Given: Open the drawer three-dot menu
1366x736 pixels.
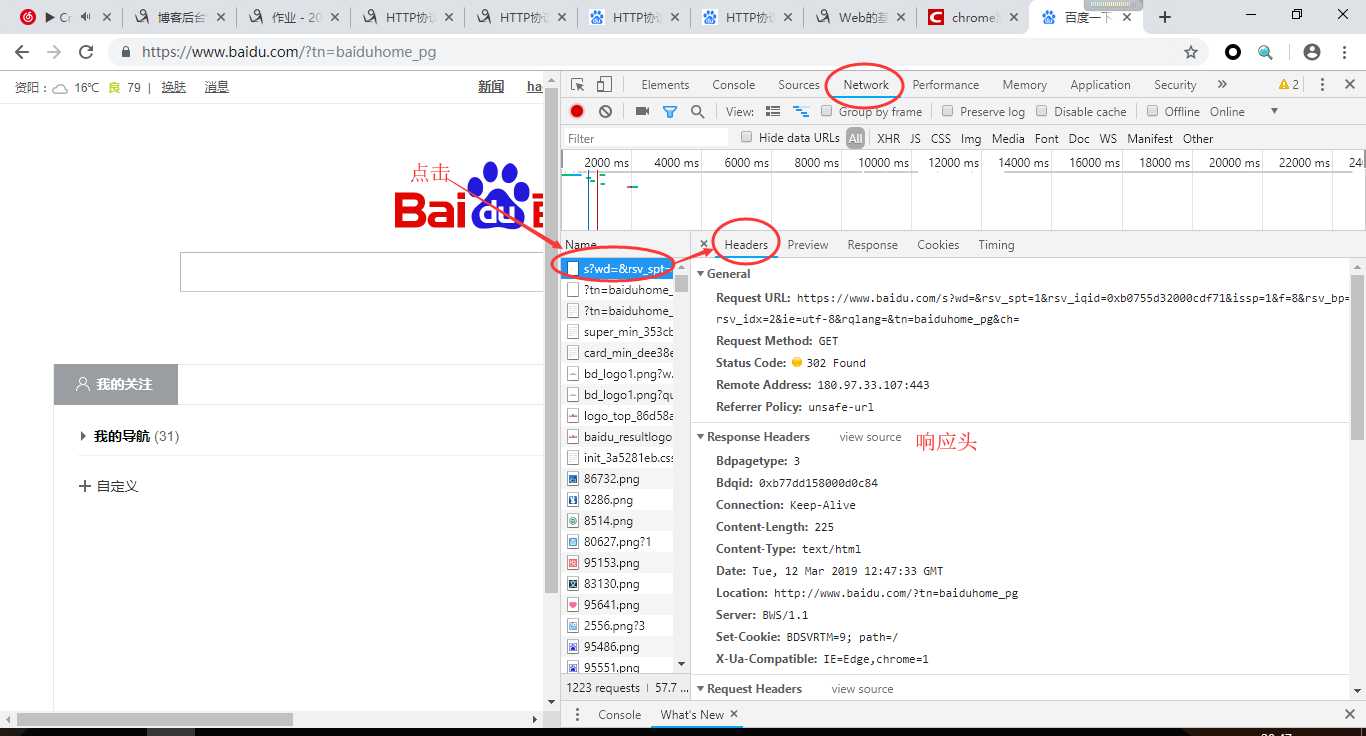Looking at the screenshot, I should 577,714.
